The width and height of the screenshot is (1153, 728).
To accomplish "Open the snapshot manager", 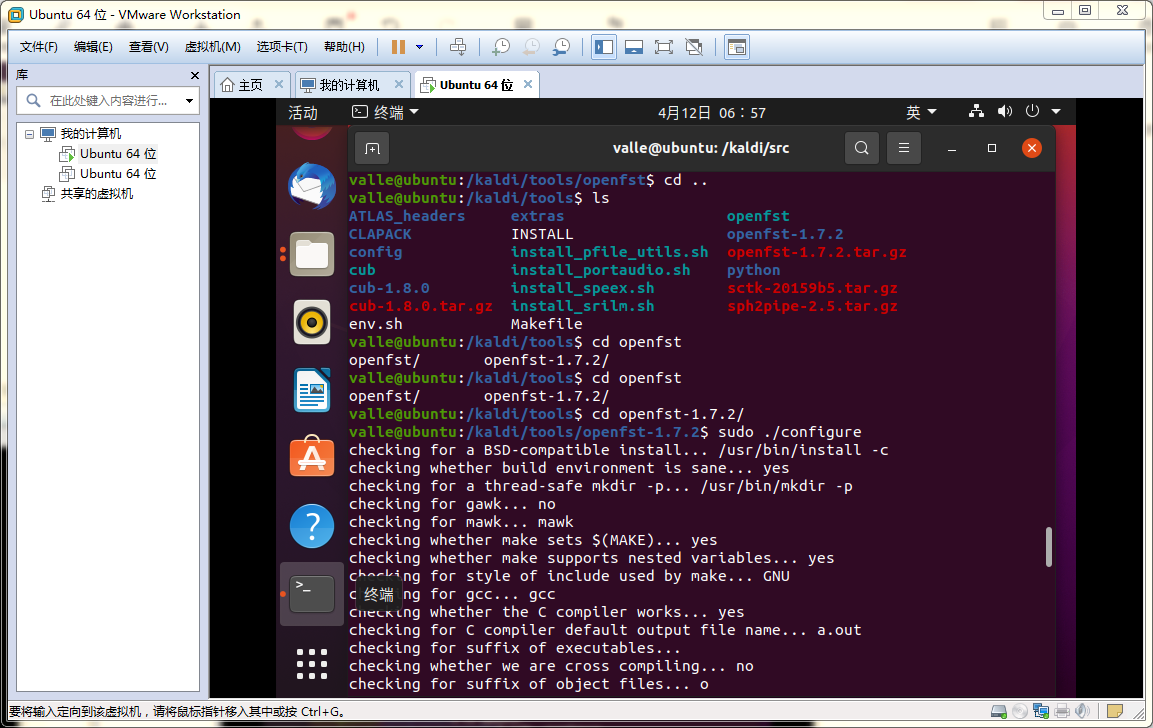I will click(x=561, y=47).
